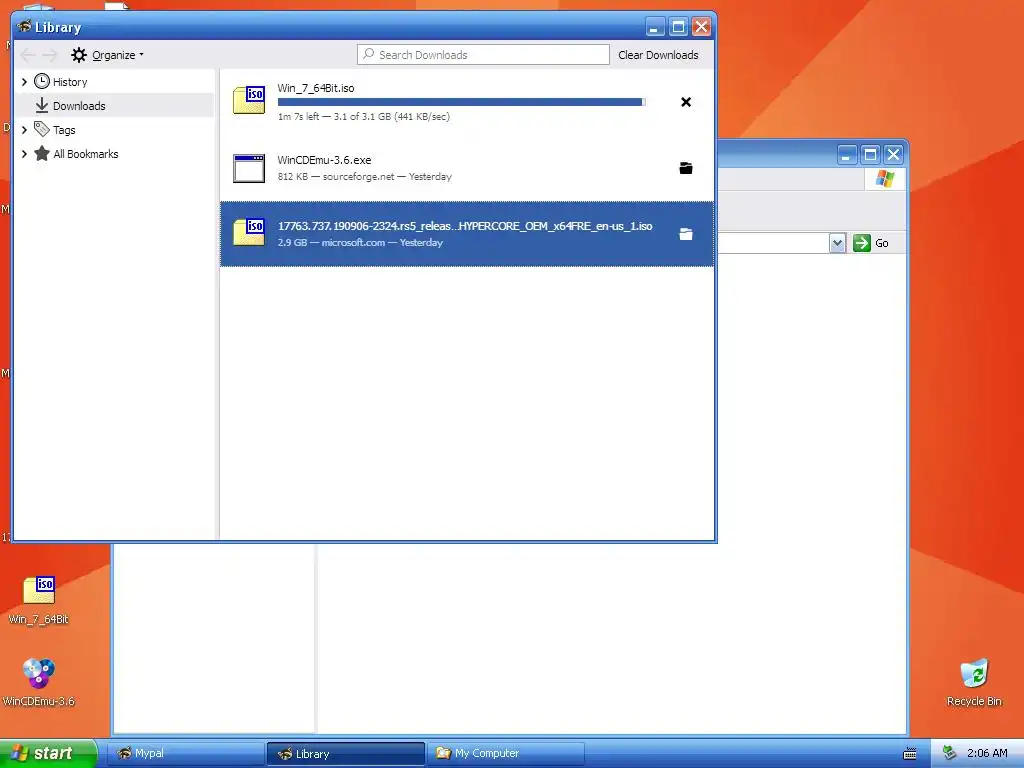Expand the History tree node
The height and width of the screenshot is (768, 1024).
tap(24, 82)
